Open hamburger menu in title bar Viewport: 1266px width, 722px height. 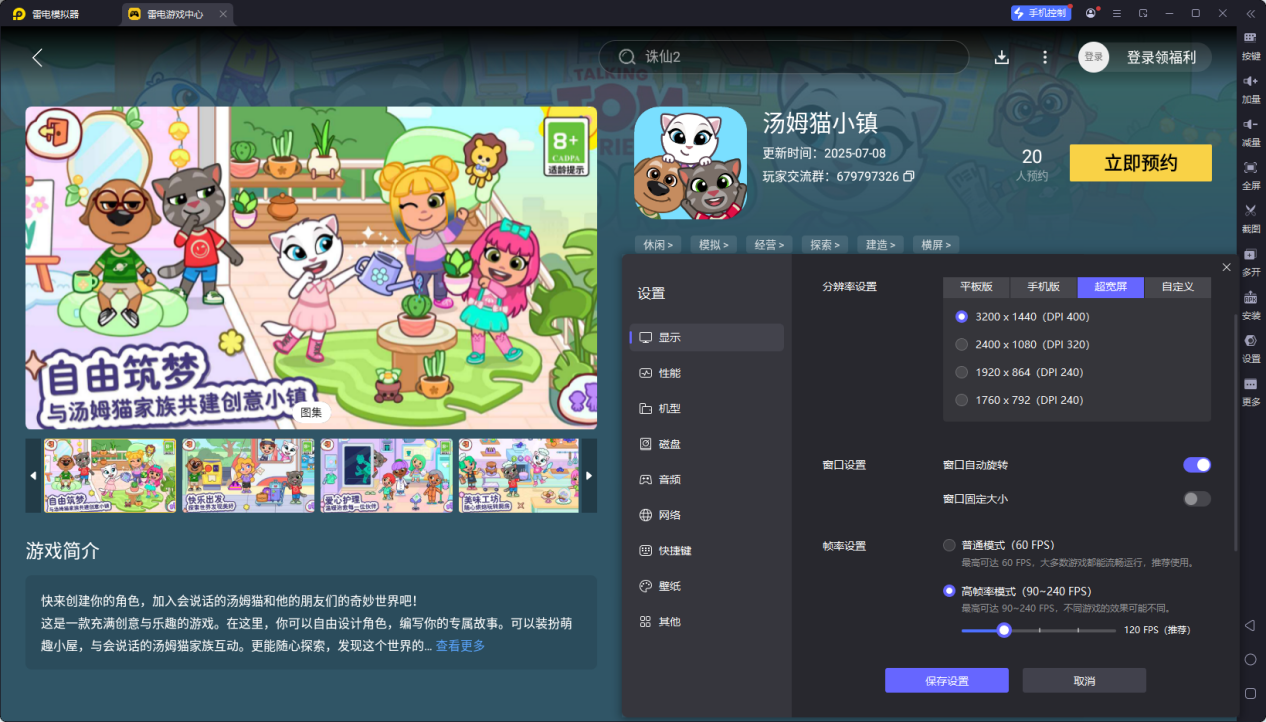click(1116, 13)
